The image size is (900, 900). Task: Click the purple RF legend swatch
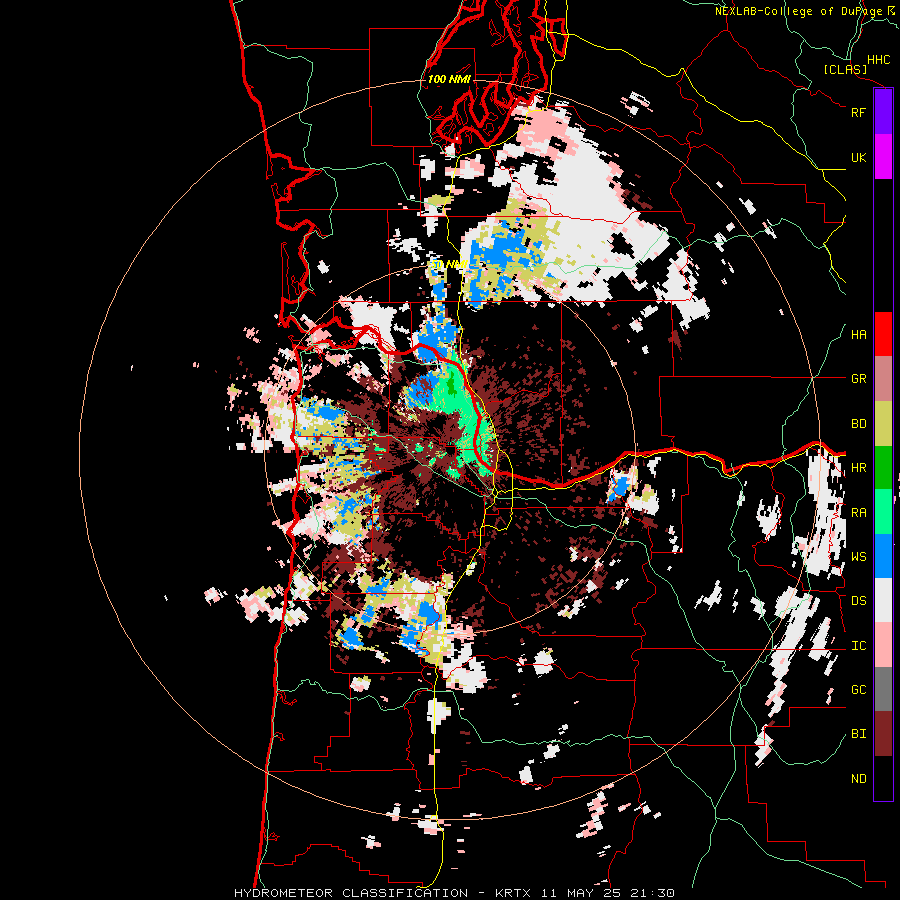[x=883, y=112]
